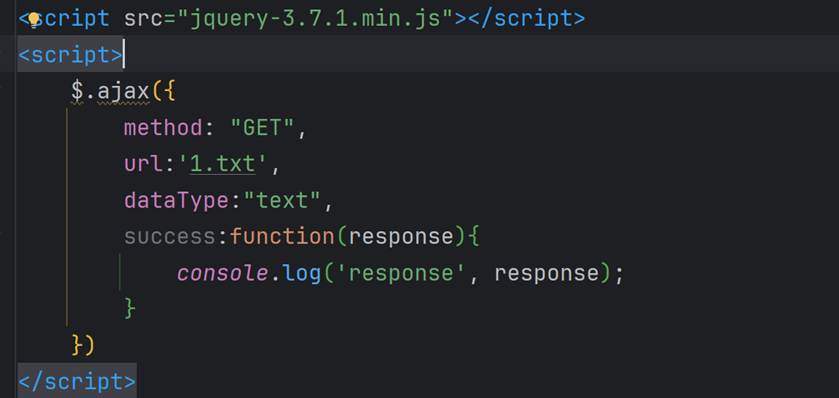The width and height of the screenshot is (839, 398).
Task: Click the yellow lightbulb quick-fix icon
Action: (x=34, y=20)
